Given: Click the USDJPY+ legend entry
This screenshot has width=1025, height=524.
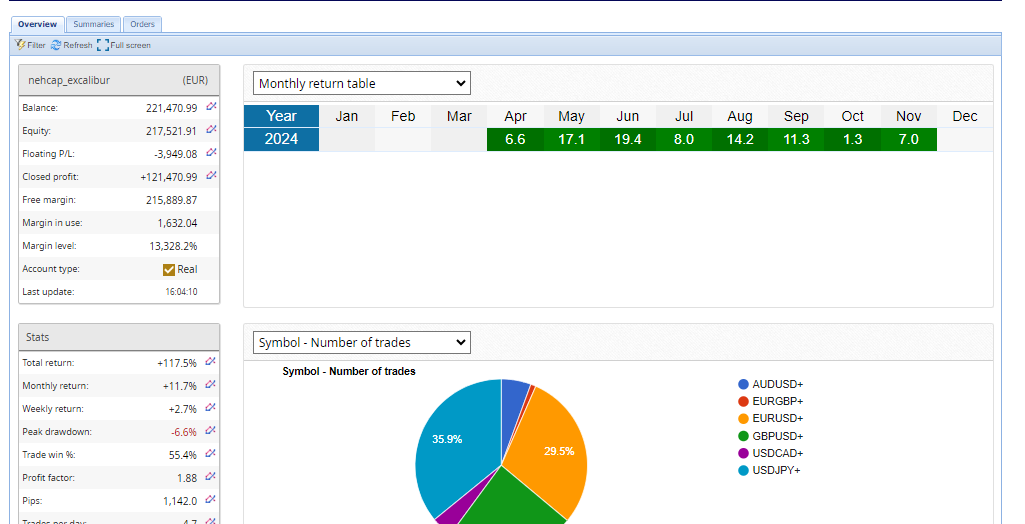Looking at the screenshot, I should coord(777,470).
